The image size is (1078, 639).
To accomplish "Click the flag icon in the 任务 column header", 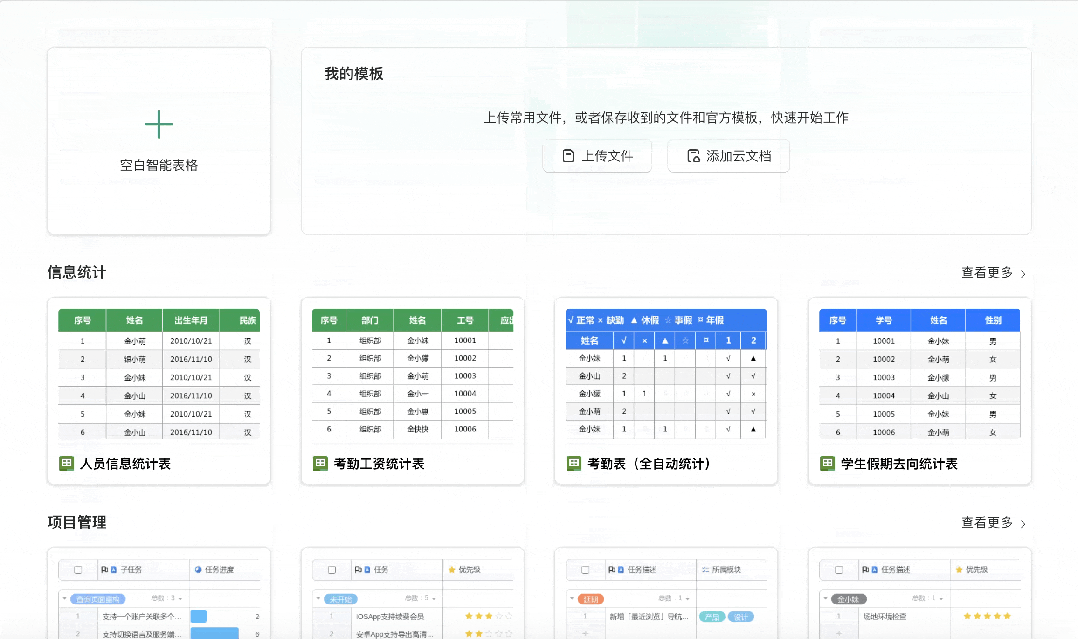I will 358,570.
